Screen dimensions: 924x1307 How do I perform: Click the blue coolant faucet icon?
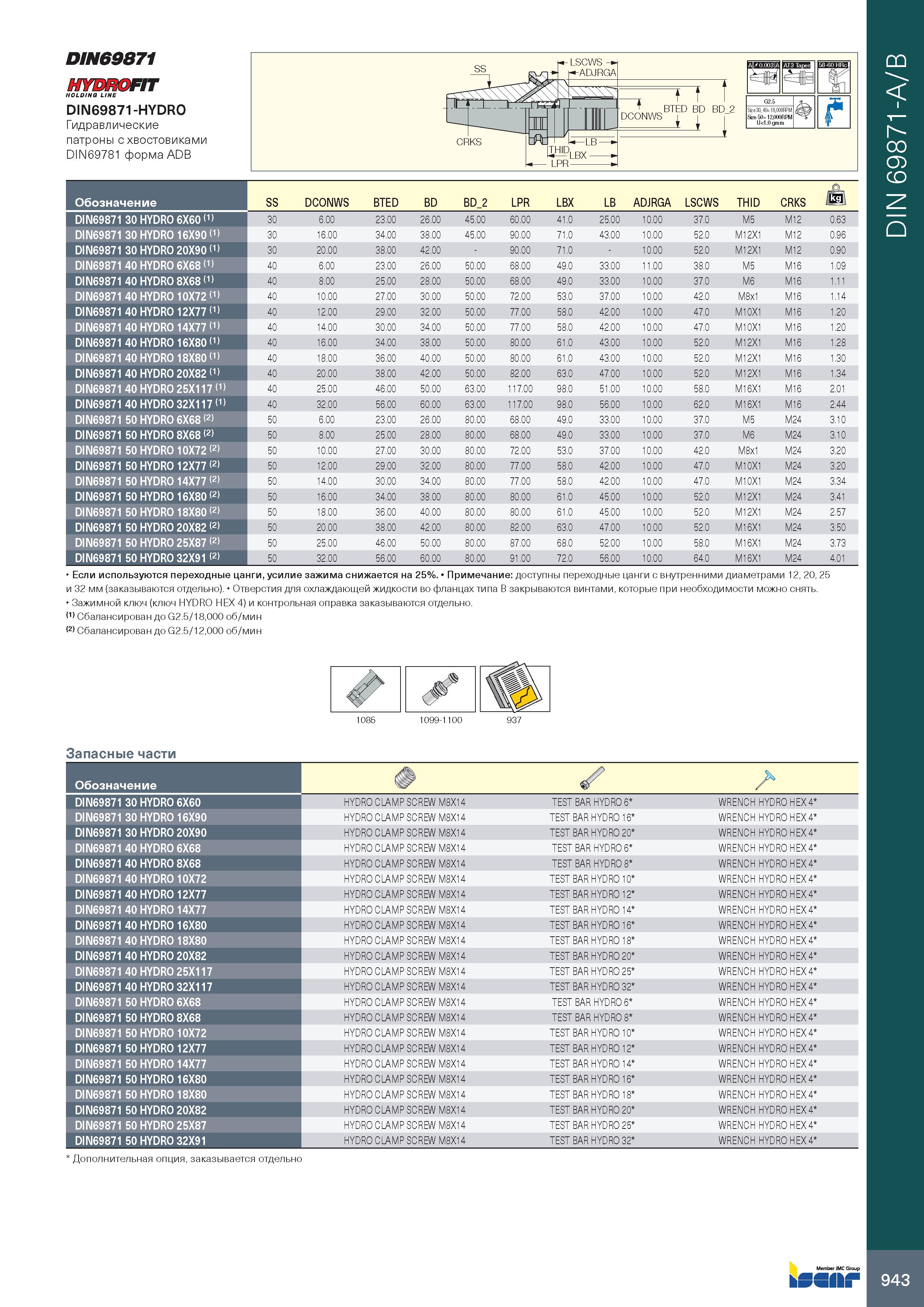833,111
